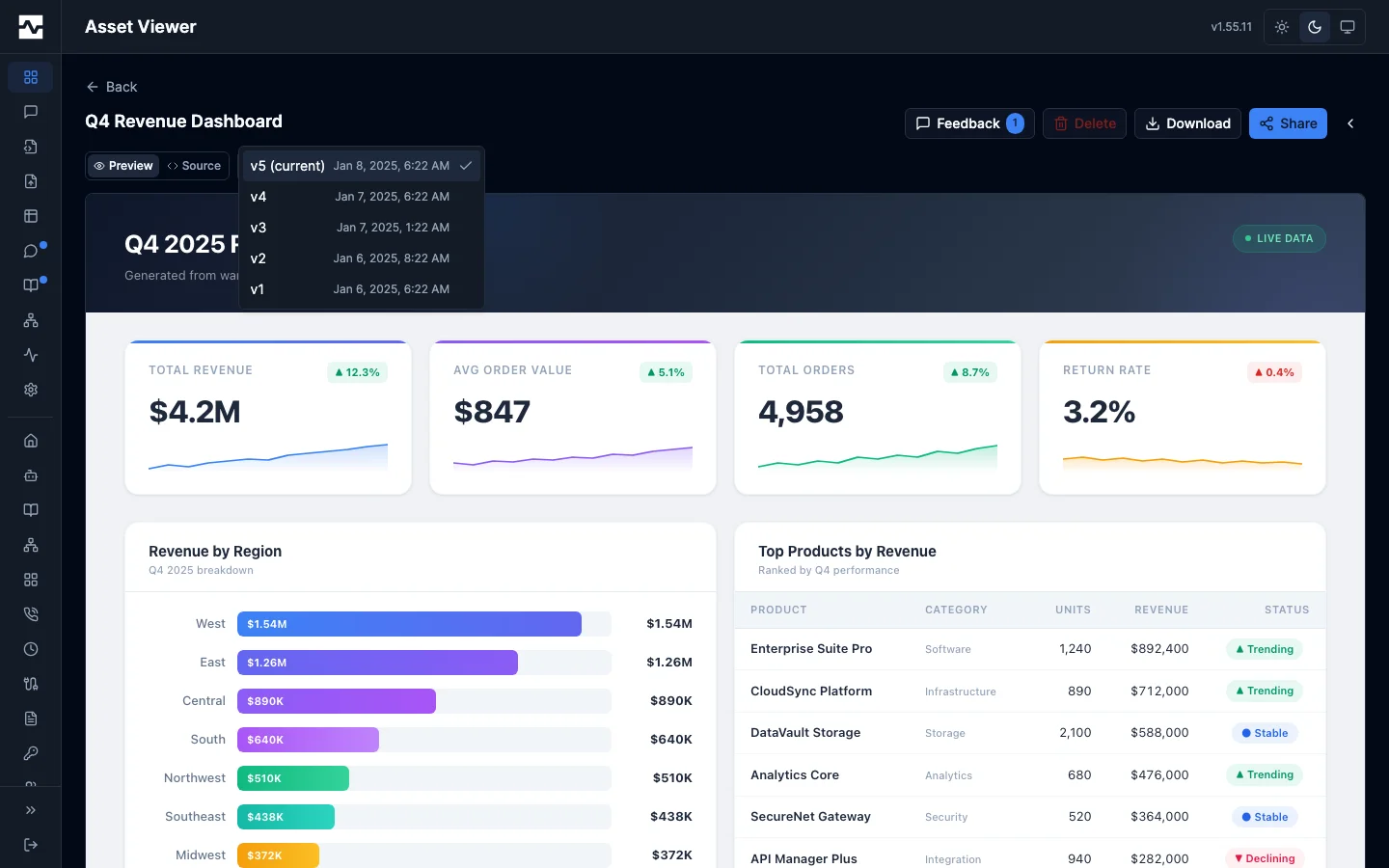Screen dimensions: 1389x868
Task: Click the PRODUCT column header
Action: 778,610
